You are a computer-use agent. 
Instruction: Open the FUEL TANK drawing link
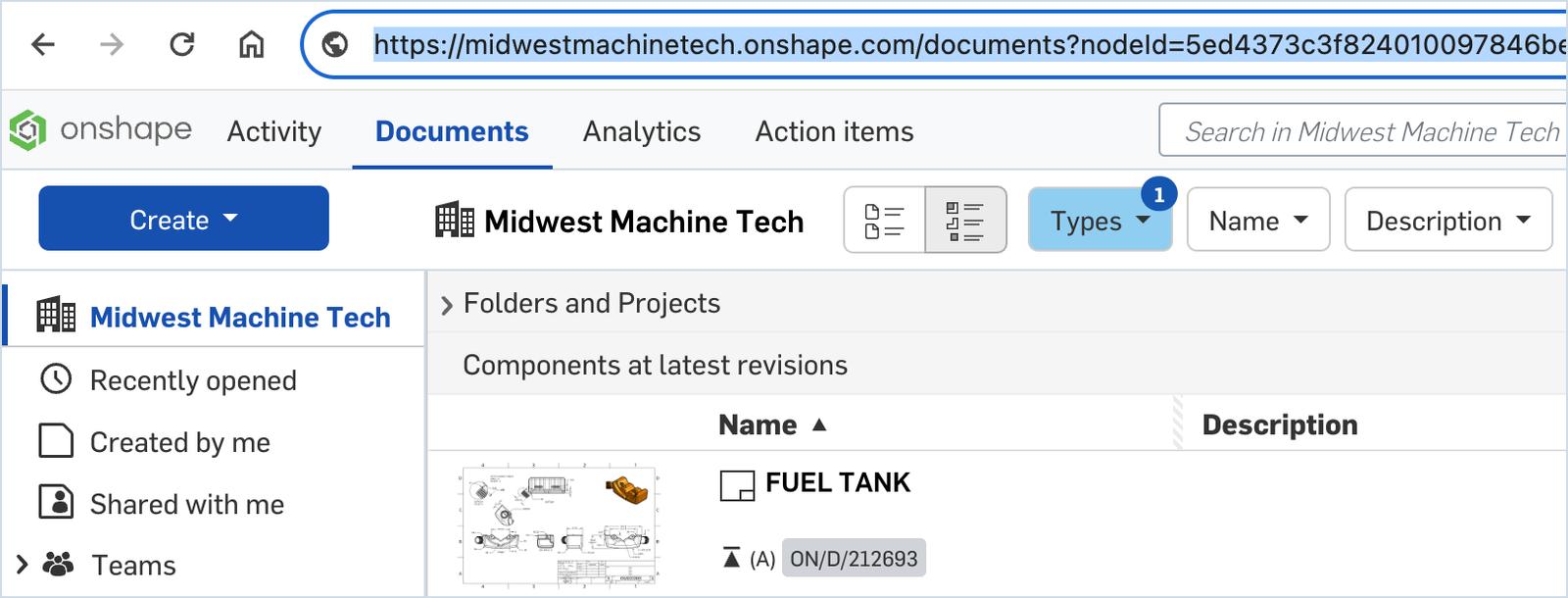pyautogui.click(x=838, y=482)
